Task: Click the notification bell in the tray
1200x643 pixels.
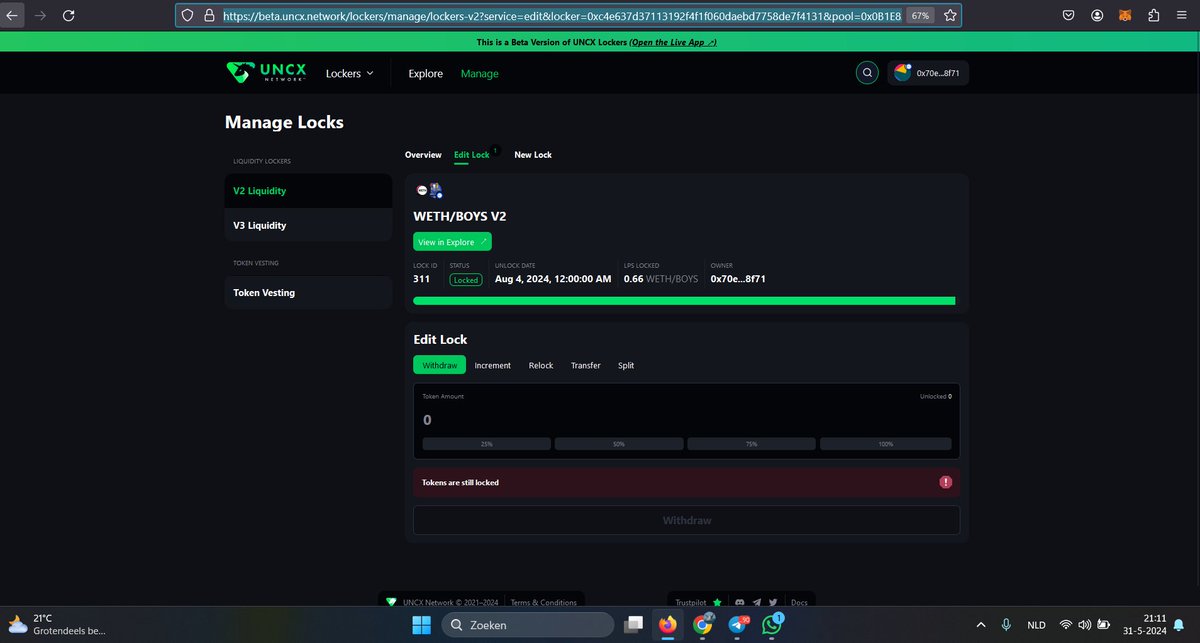Action: point(1179,625)
